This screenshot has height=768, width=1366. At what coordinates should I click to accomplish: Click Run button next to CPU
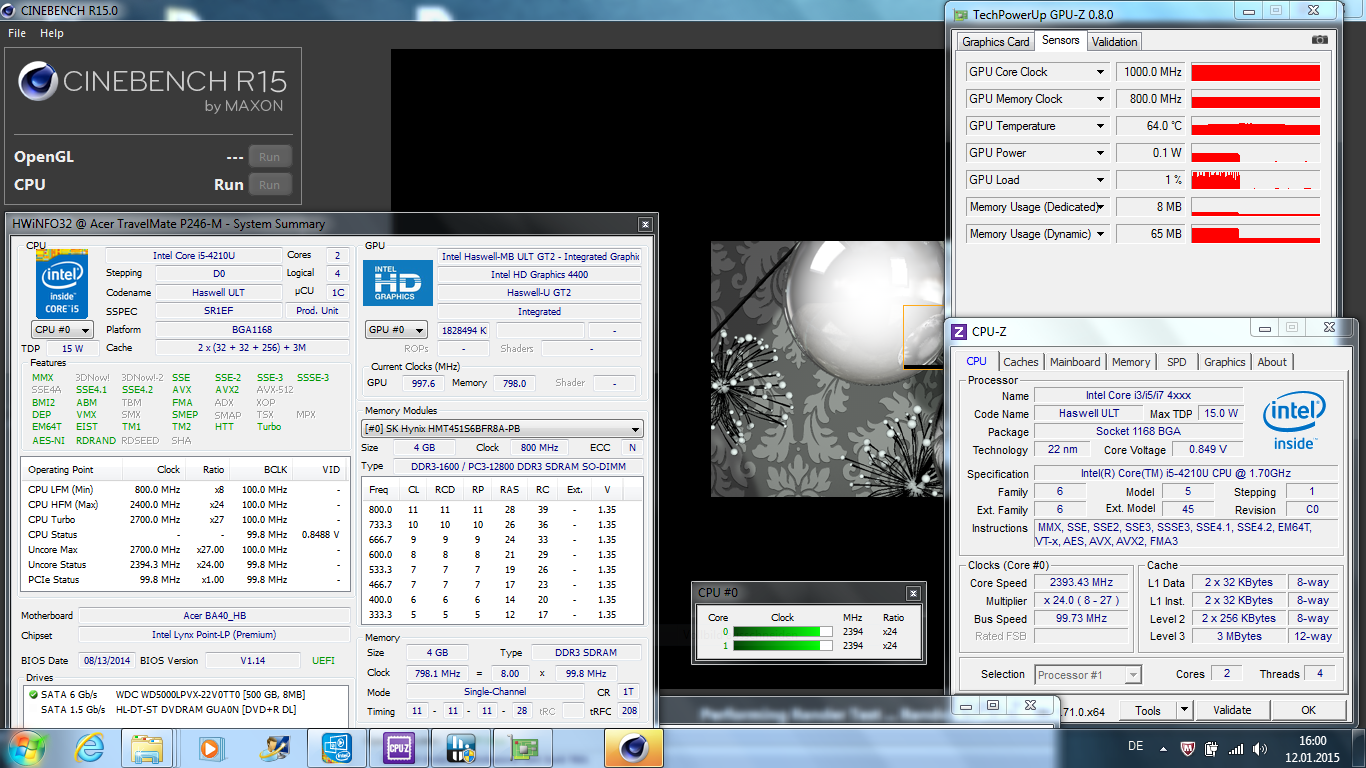(269, 184)
